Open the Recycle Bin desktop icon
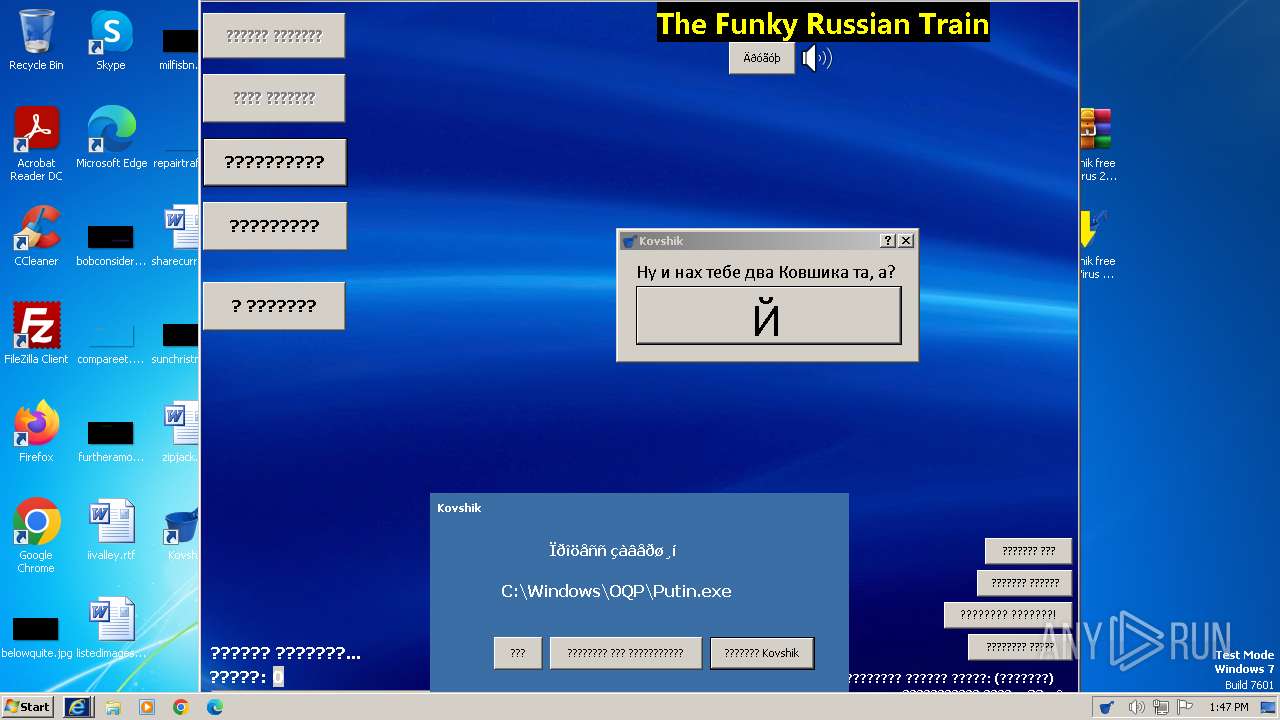The width and height of the screenshot is (1280, 720). coord(36,40)
